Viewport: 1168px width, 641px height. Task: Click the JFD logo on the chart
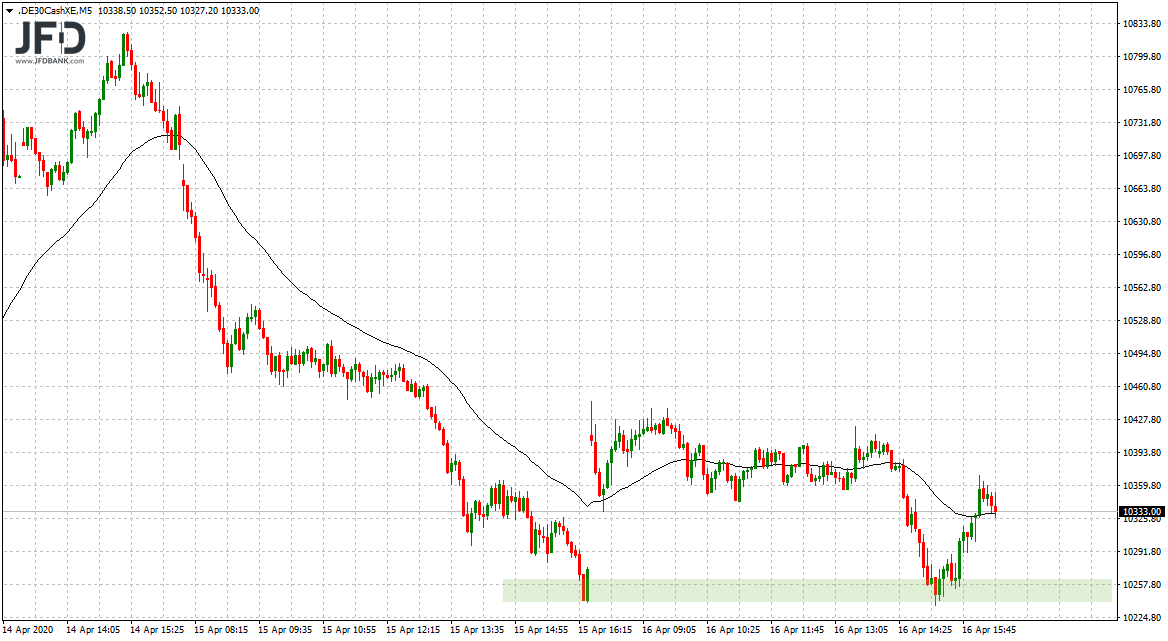(49, 37)
